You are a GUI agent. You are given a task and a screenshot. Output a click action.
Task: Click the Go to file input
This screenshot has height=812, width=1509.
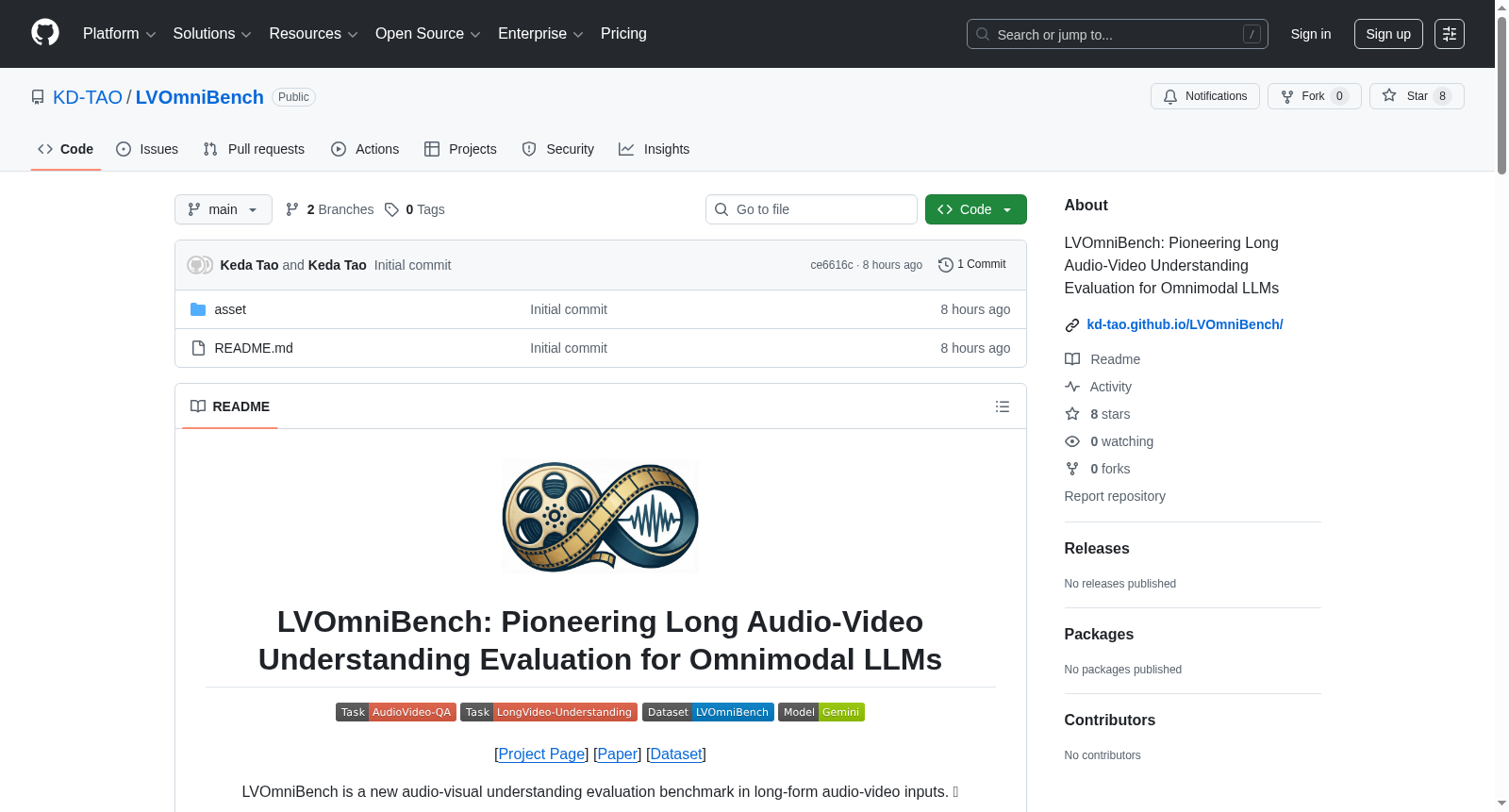811,209
